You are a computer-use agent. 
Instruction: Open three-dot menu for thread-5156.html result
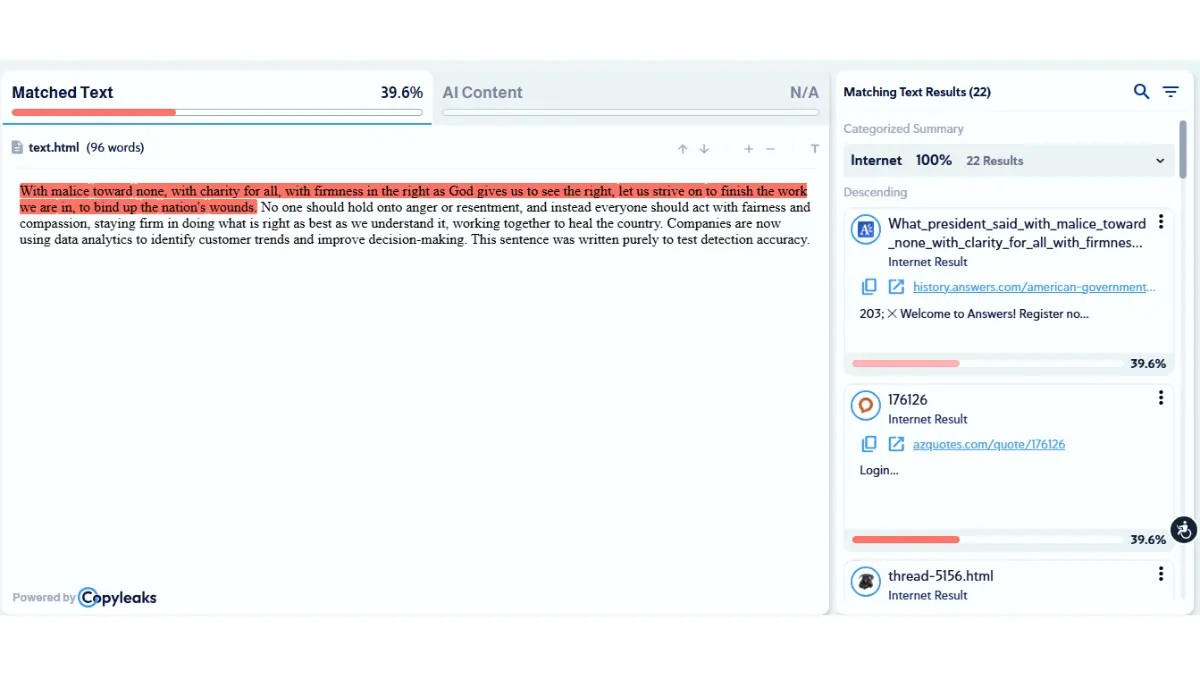[x=1161, y=574]
